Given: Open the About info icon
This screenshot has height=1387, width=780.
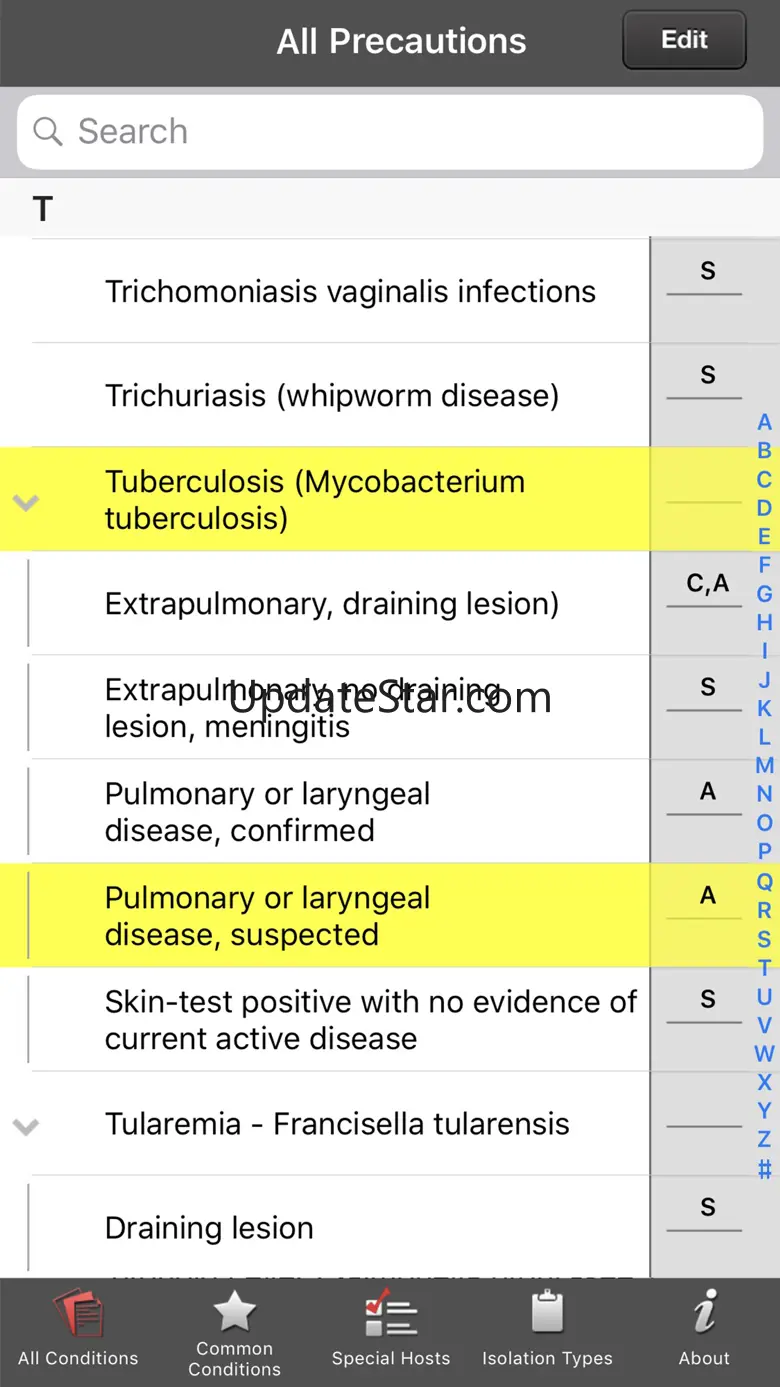Looking at the screenshot, I should click(x=705, y=1311).
